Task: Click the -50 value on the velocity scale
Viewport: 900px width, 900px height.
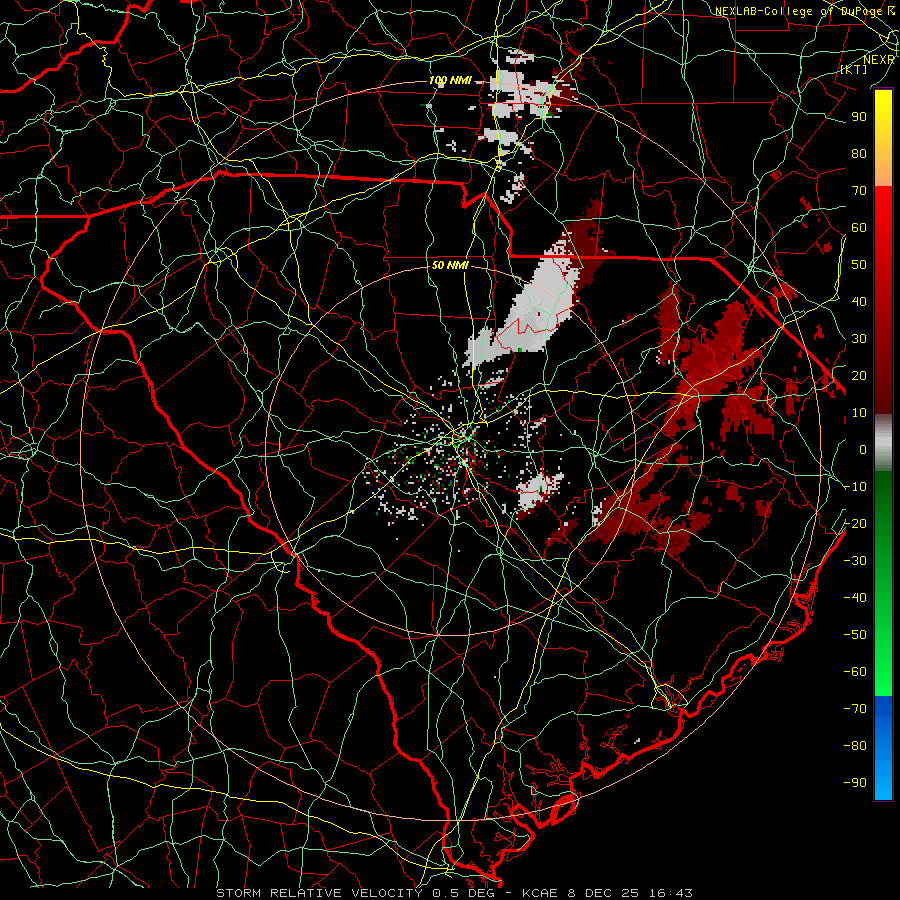Action: point(855,634)
